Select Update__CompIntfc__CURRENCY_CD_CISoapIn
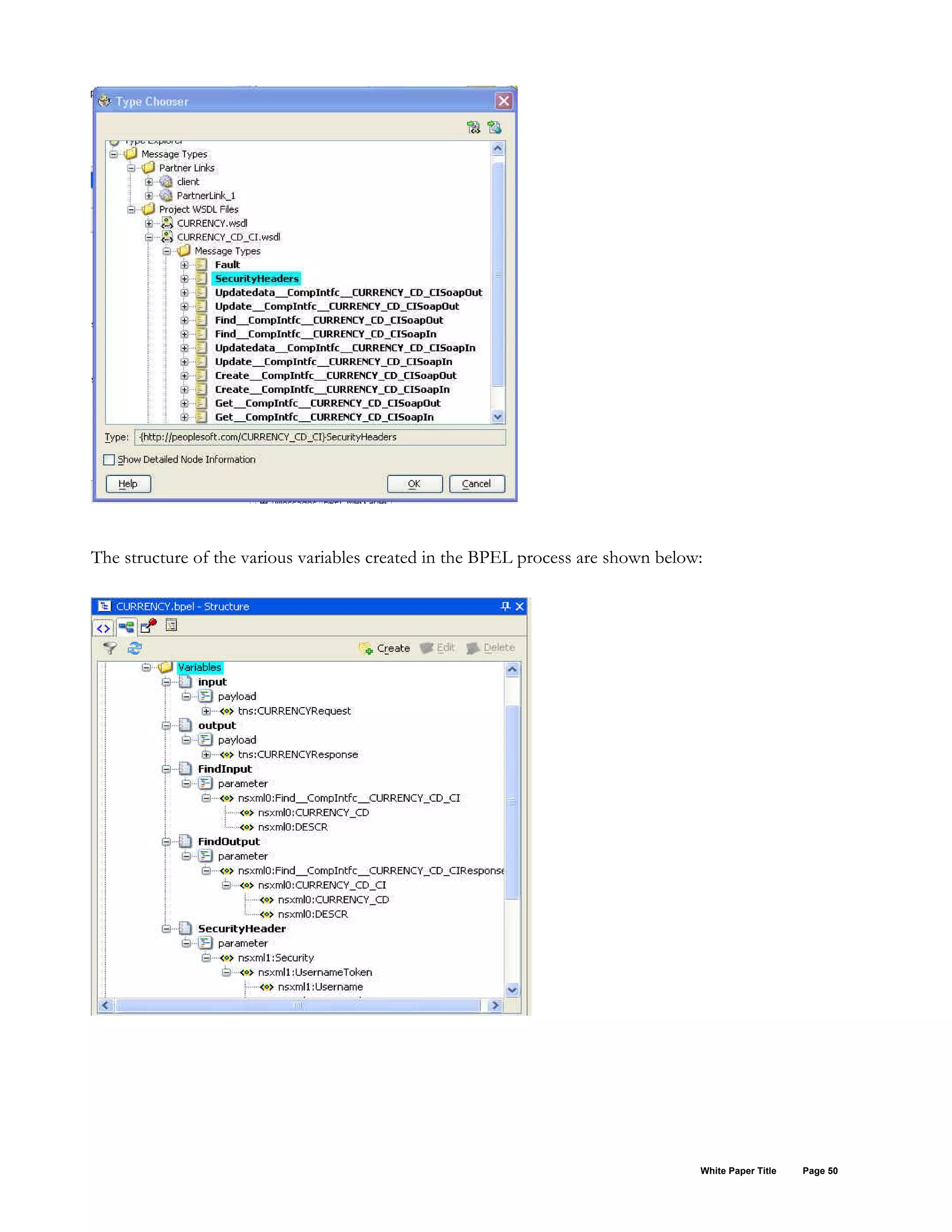 click(333, 362)
